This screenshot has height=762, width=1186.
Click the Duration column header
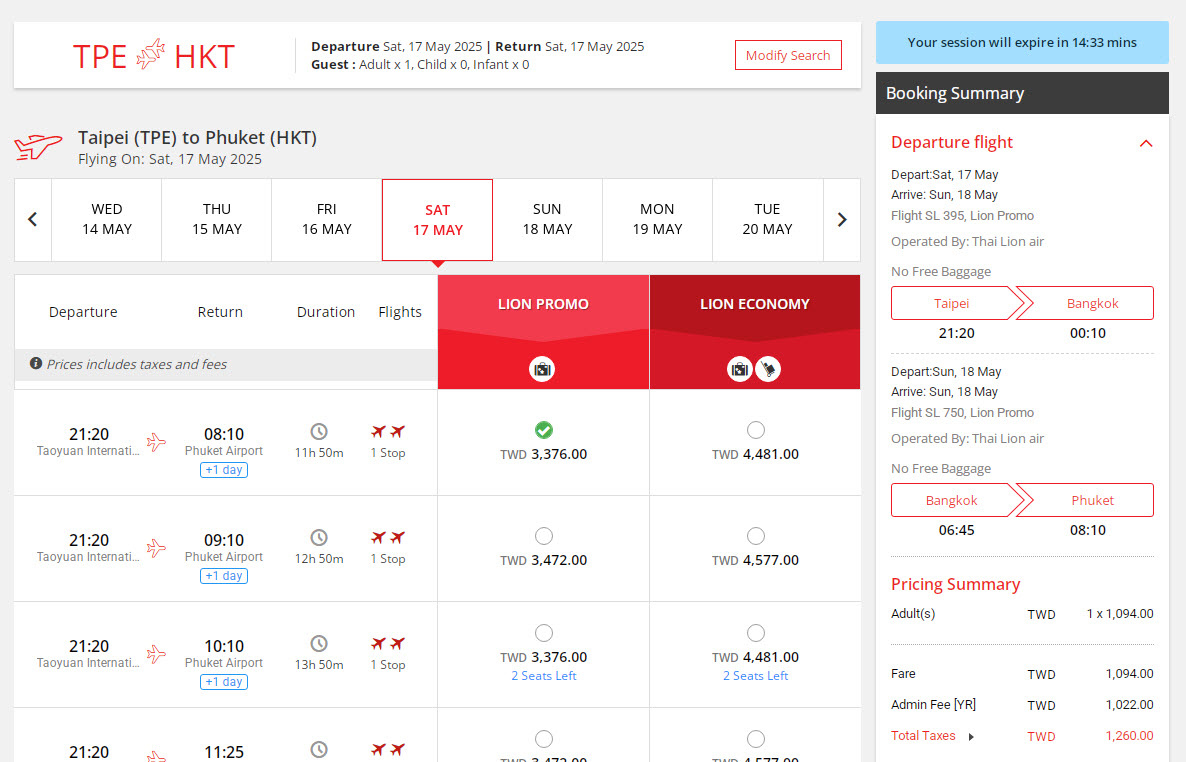326,312
